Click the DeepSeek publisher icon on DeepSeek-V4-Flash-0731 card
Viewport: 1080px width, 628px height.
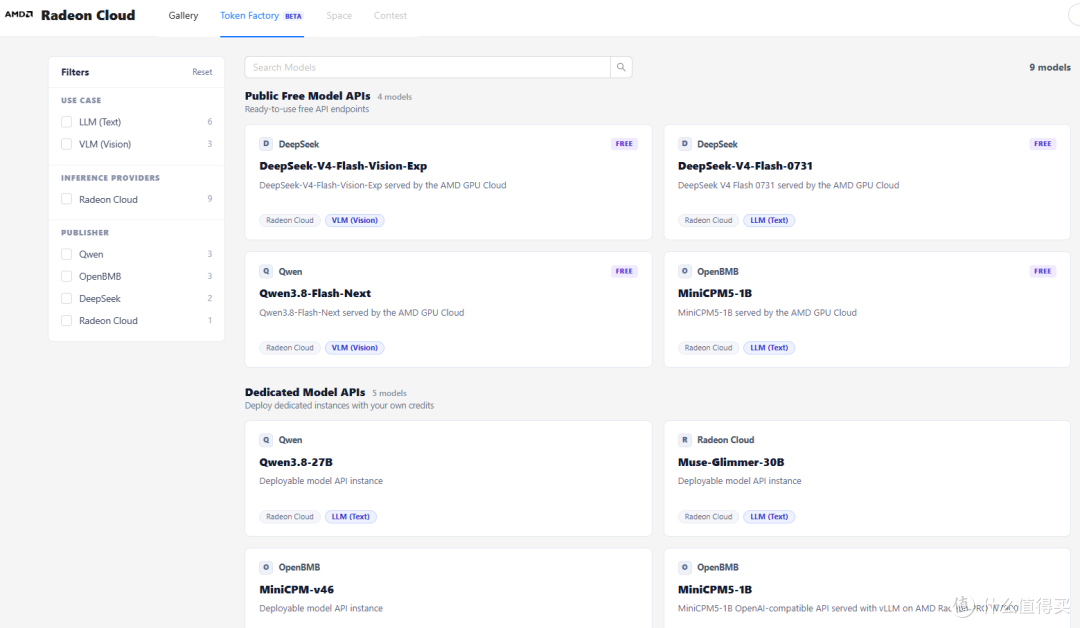(x=684, y=144)
